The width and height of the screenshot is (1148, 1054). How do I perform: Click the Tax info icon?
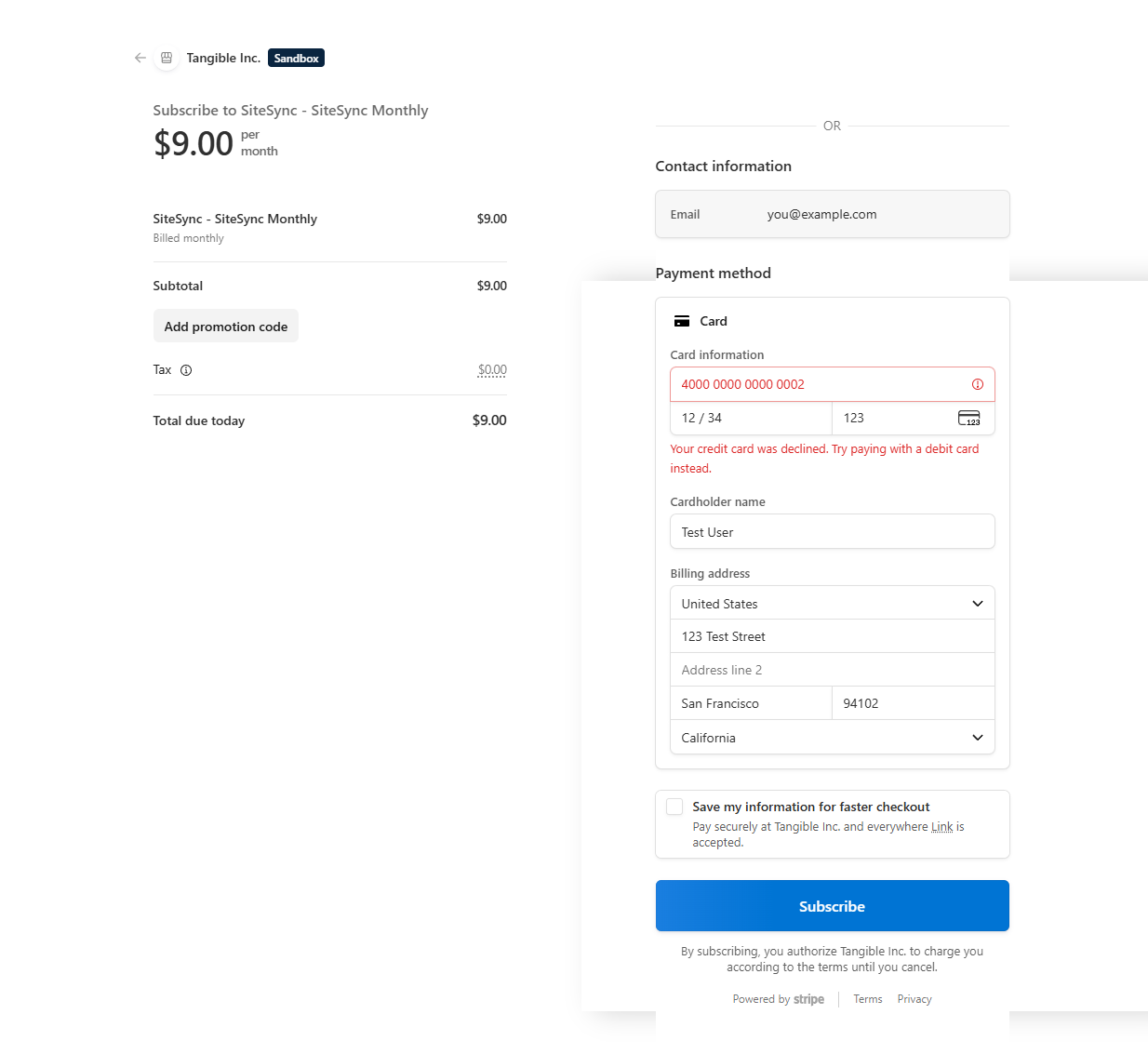tap(186, 370)
